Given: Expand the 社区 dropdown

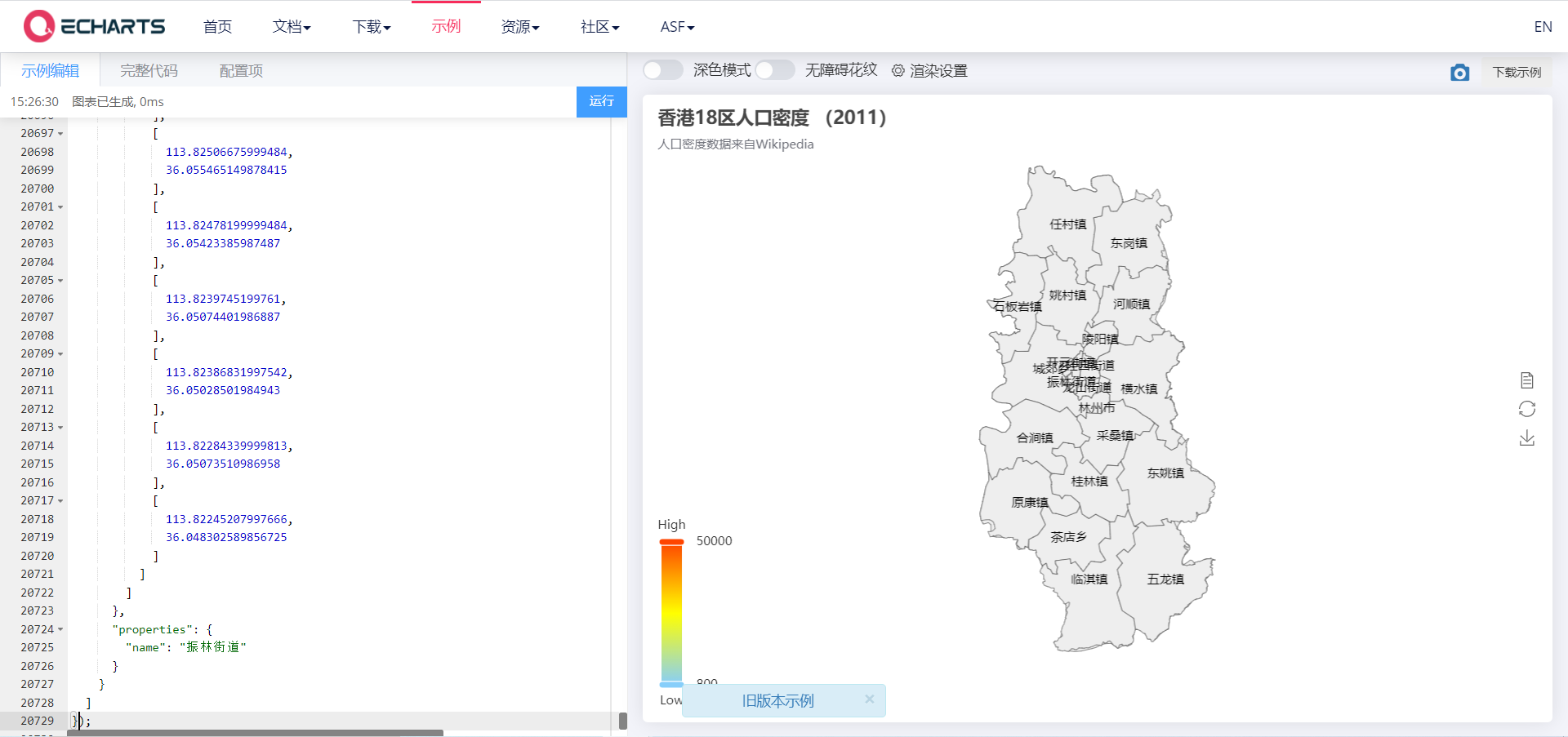Looking at the screenshot, I should click(x=599, y=26).
